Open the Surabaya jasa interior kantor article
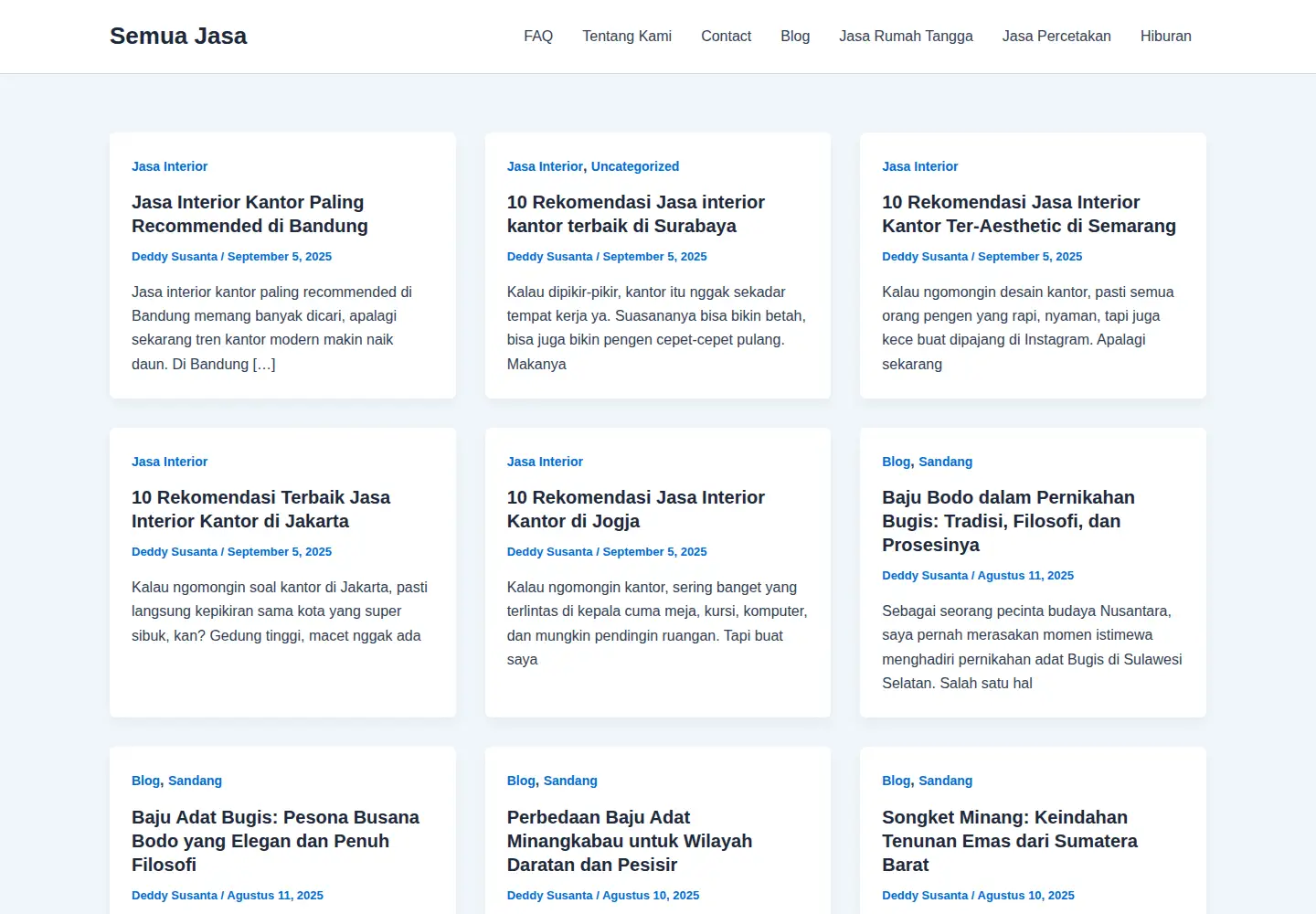The width and height of the screenshot is (1316, 914). 636,214
